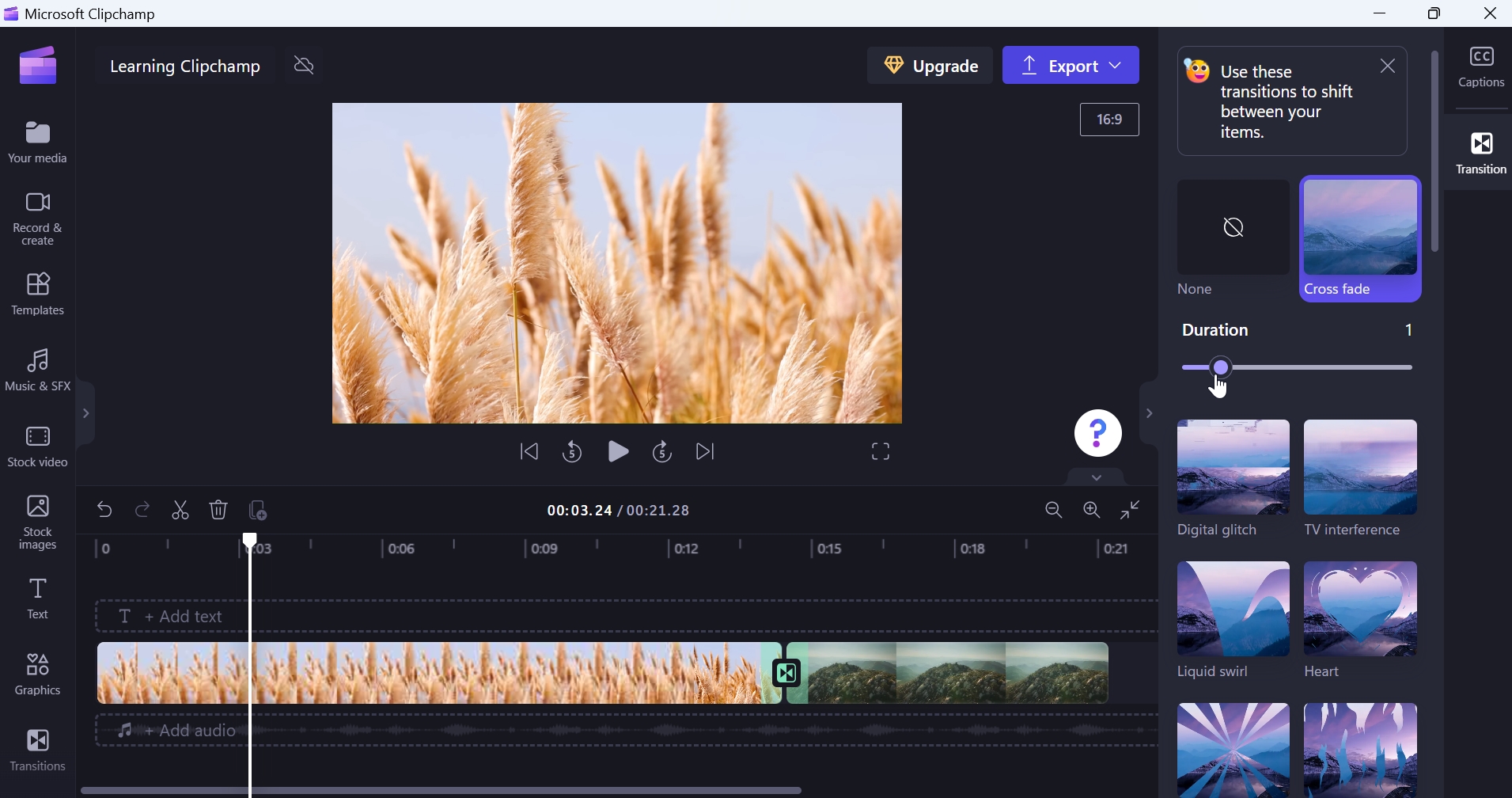Delete selected clip with trash icon
The width and height of the screenshot is (1512, 798).
[x=219, y=510]
